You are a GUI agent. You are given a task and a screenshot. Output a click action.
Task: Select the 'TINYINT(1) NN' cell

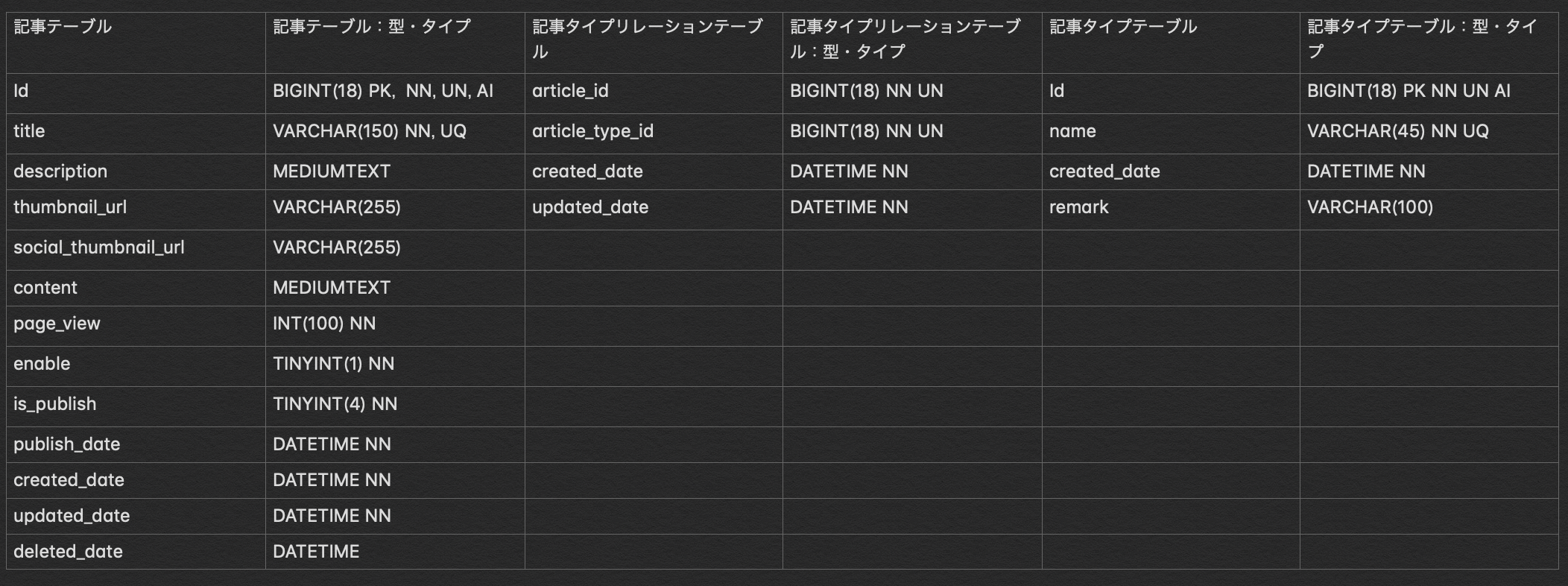coord(395,366)
